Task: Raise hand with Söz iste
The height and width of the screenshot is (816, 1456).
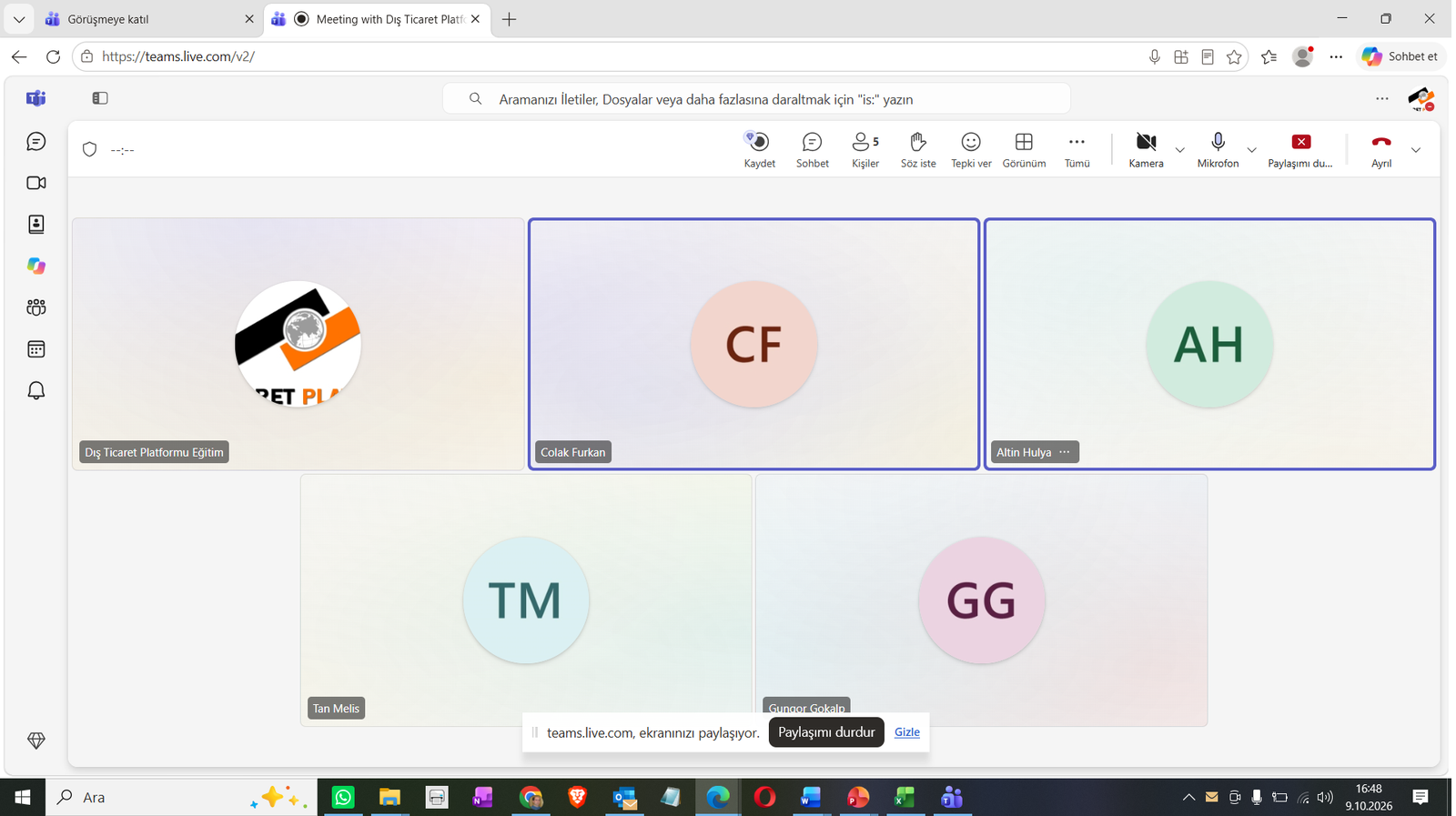Action: tap(918, 150)
